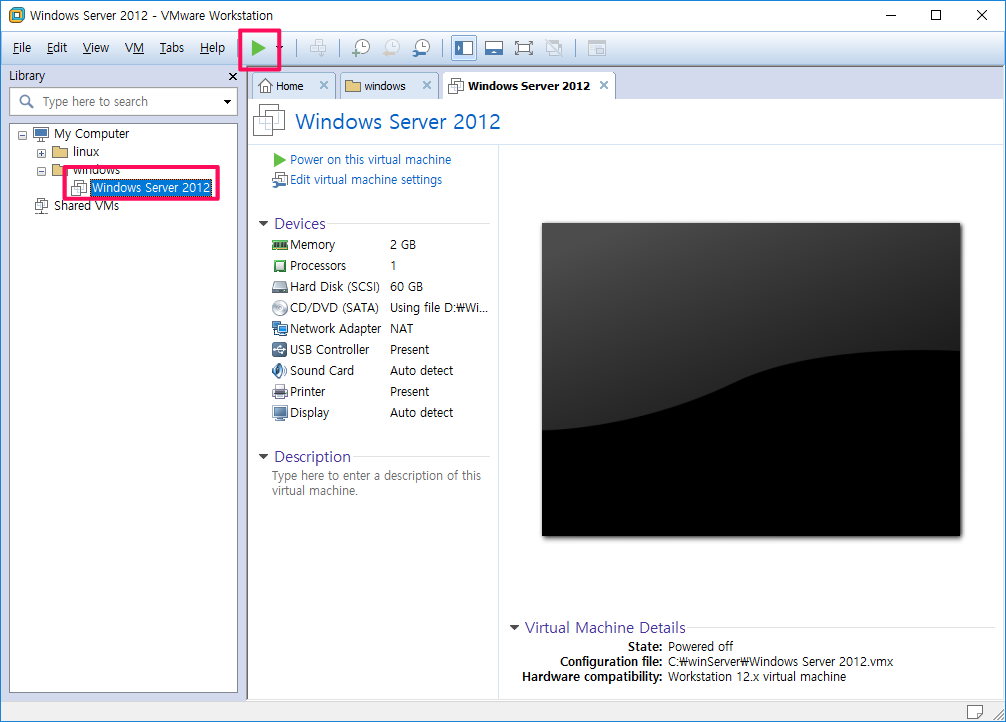Collapse the windows folder node
The image size is (1006, 722).
[x=41, y=171]
